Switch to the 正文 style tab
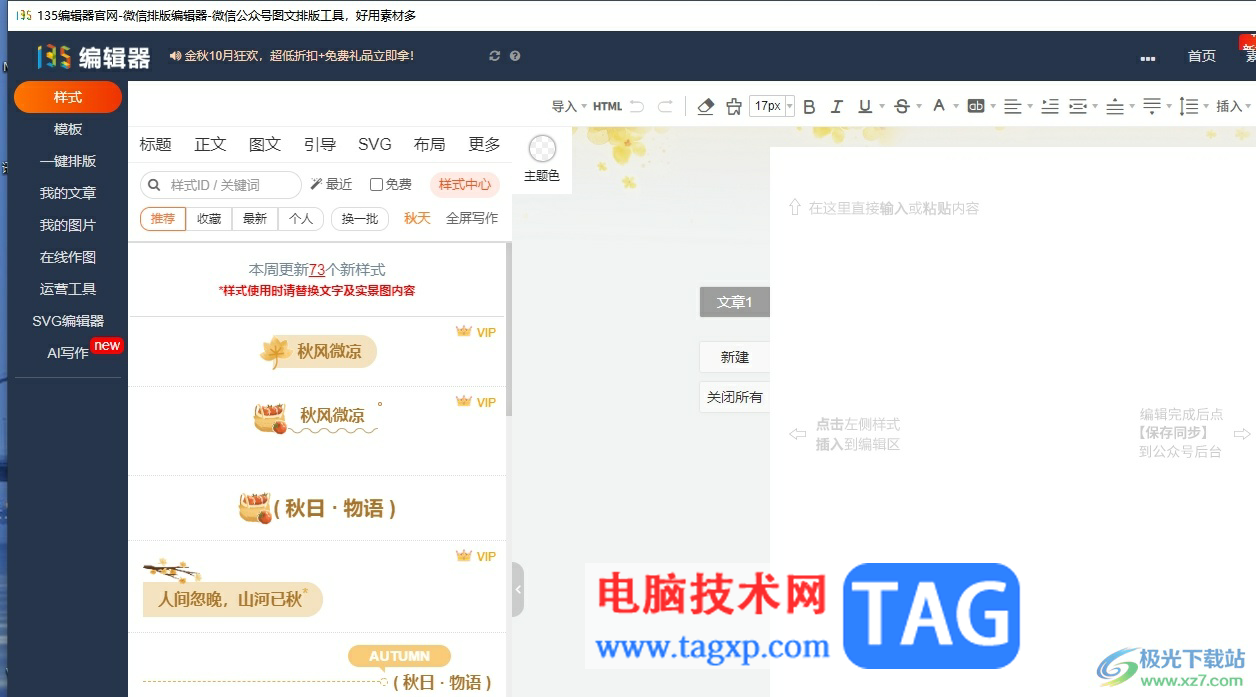Viewport: 1256px width, 697px height. click(x=210, y=144)
